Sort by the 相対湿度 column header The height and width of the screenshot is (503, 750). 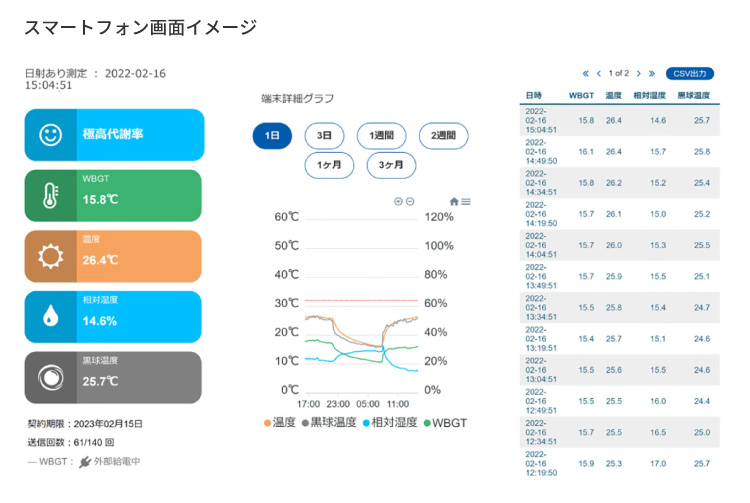[650, 96]
